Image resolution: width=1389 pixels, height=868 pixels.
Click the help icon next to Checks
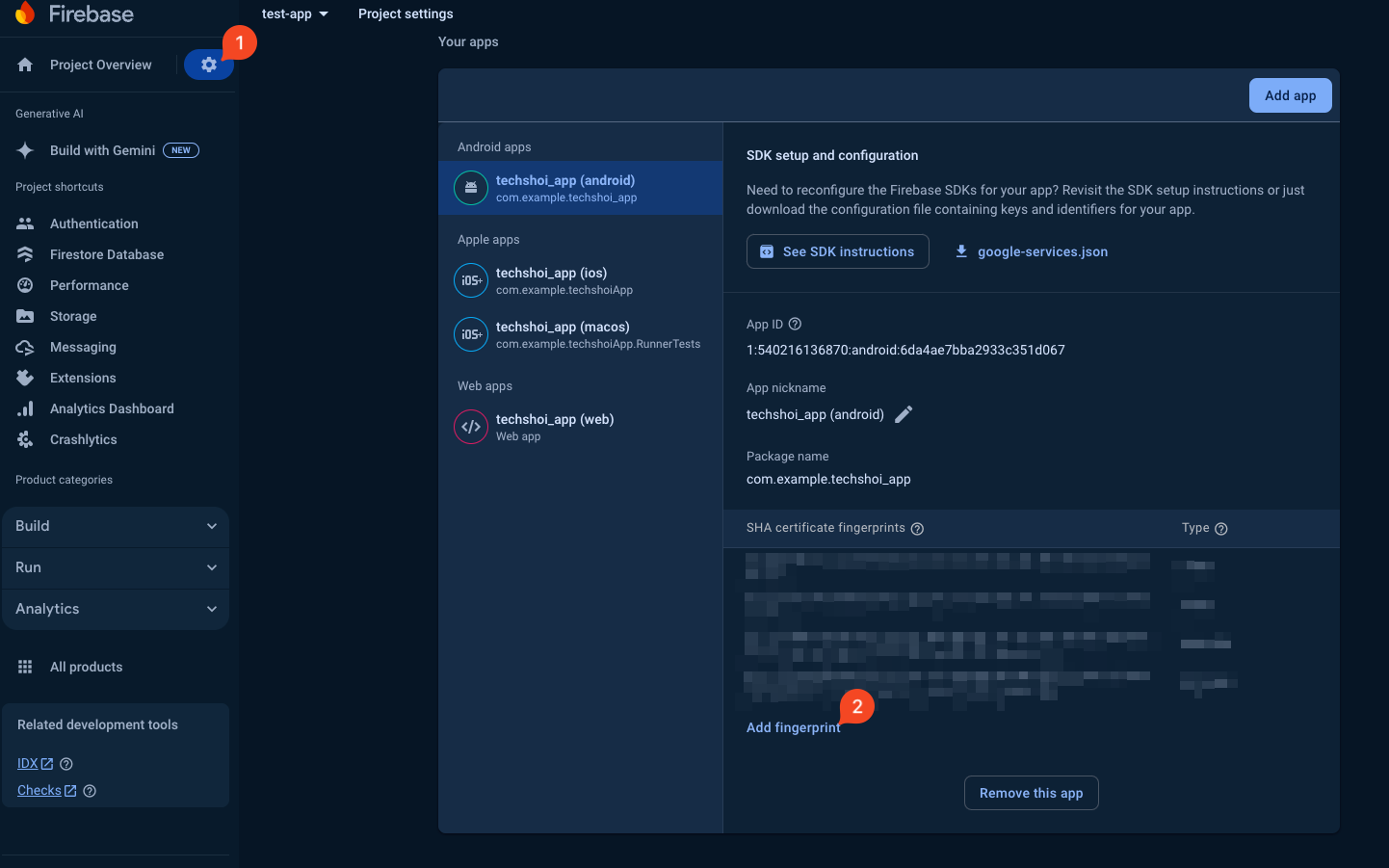pos(90,791)
